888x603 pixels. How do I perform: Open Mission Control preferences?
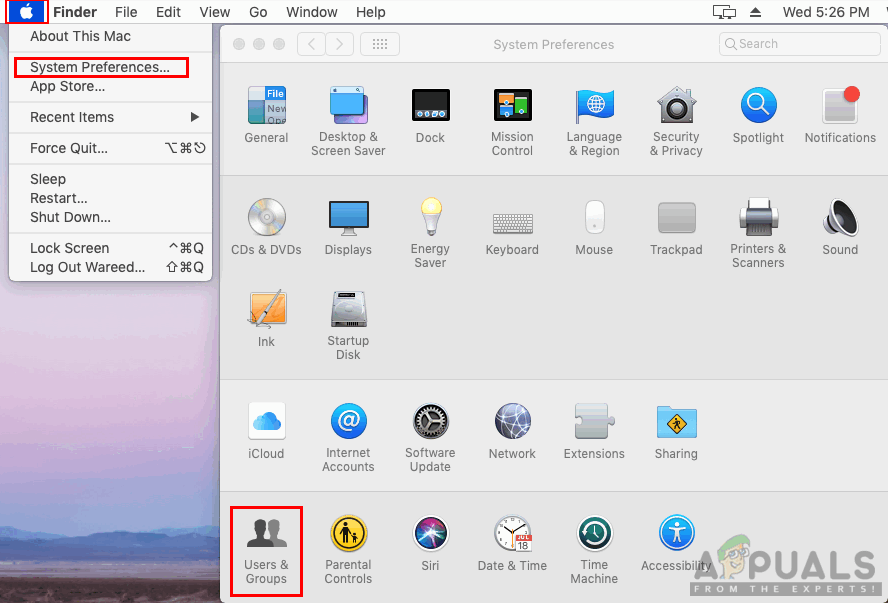512,121
